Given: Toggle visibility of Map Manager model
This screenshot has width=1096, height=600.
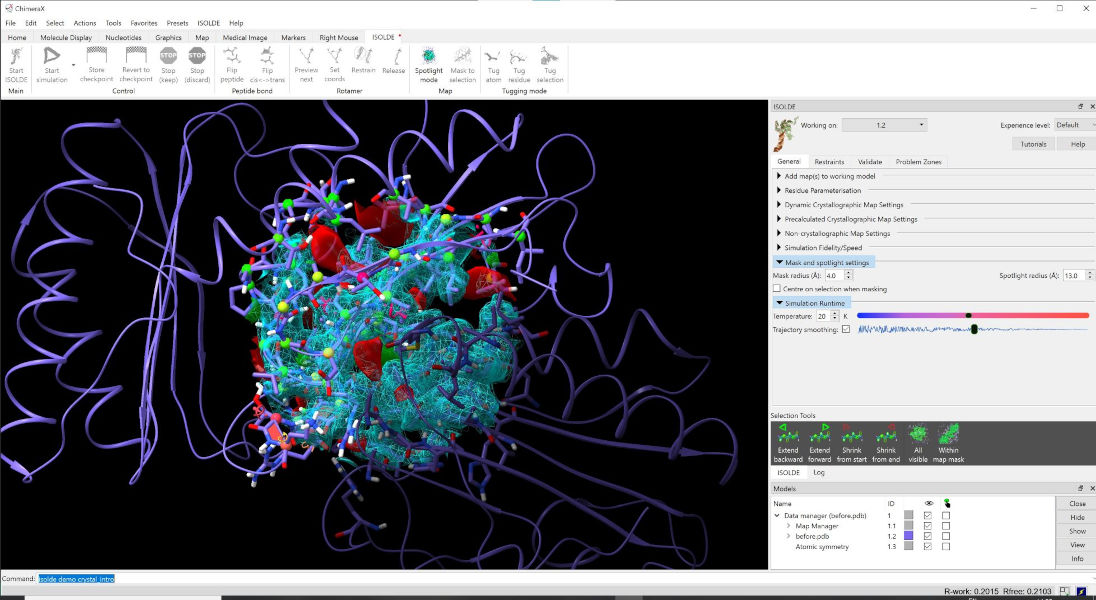Looking at the screenshot, I should [x=928, y=526].
